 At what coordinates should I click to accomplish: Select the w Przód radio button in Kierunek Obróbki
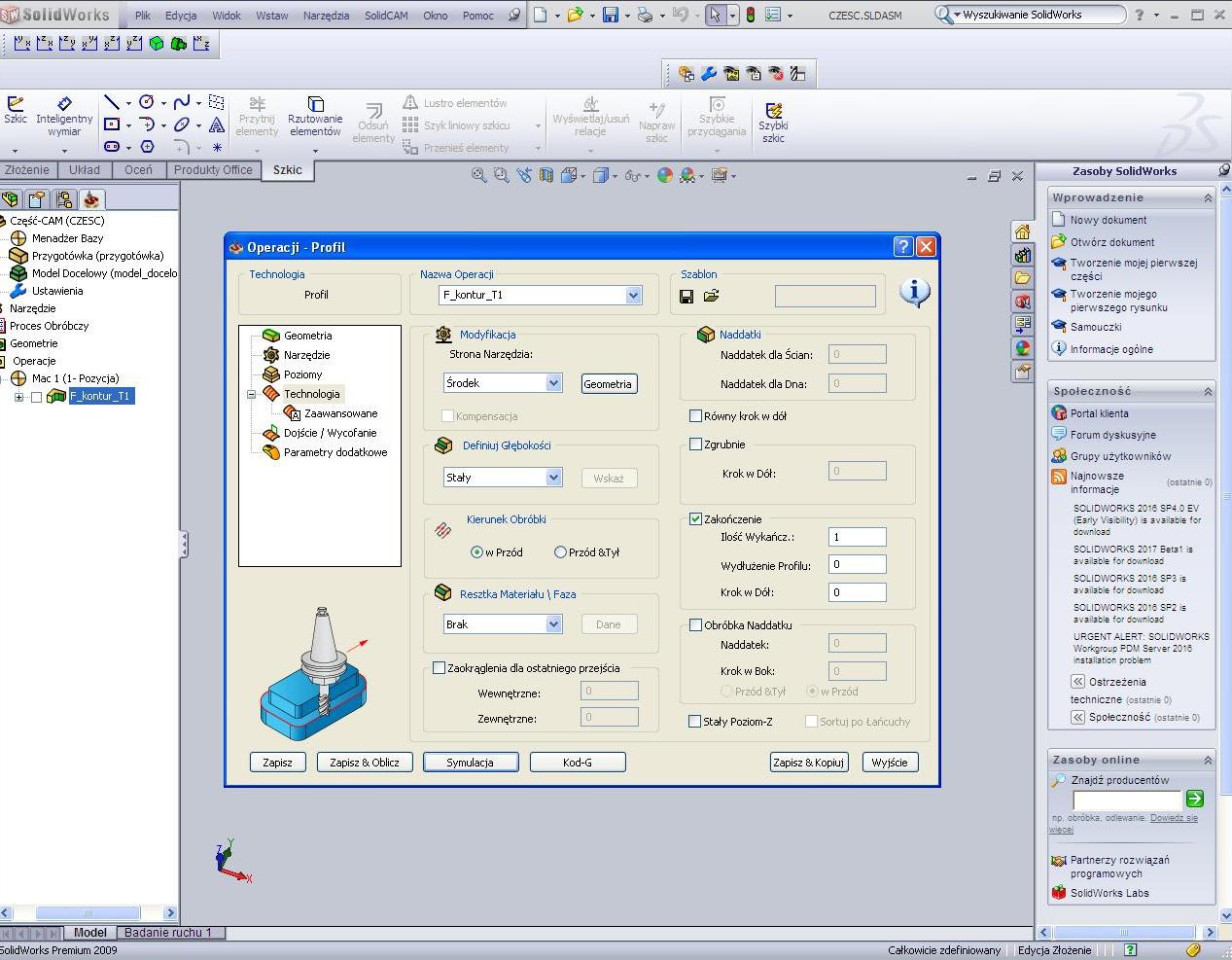point(476,552)
